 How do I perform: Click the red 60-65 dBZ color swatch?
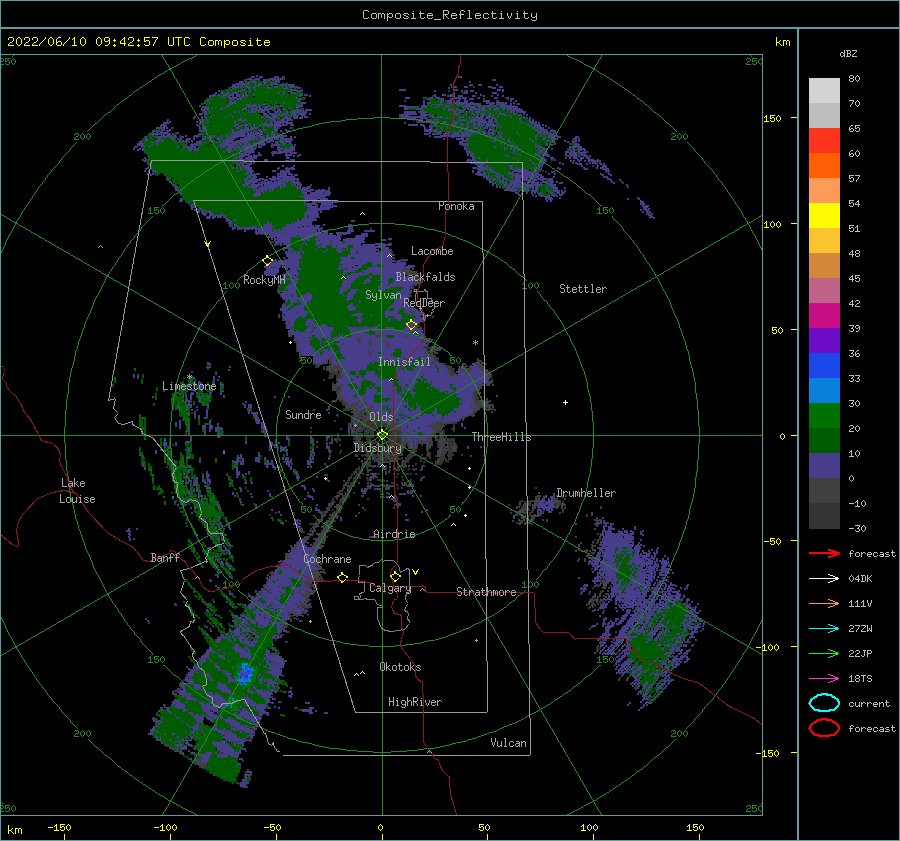coord(824,141)
